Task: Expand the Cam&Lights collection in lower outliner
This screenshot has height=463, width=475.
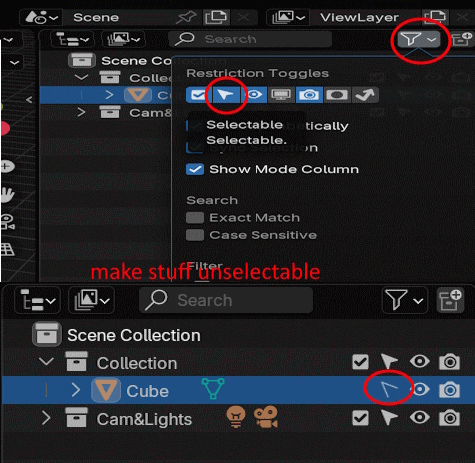Action: [46, 418]
